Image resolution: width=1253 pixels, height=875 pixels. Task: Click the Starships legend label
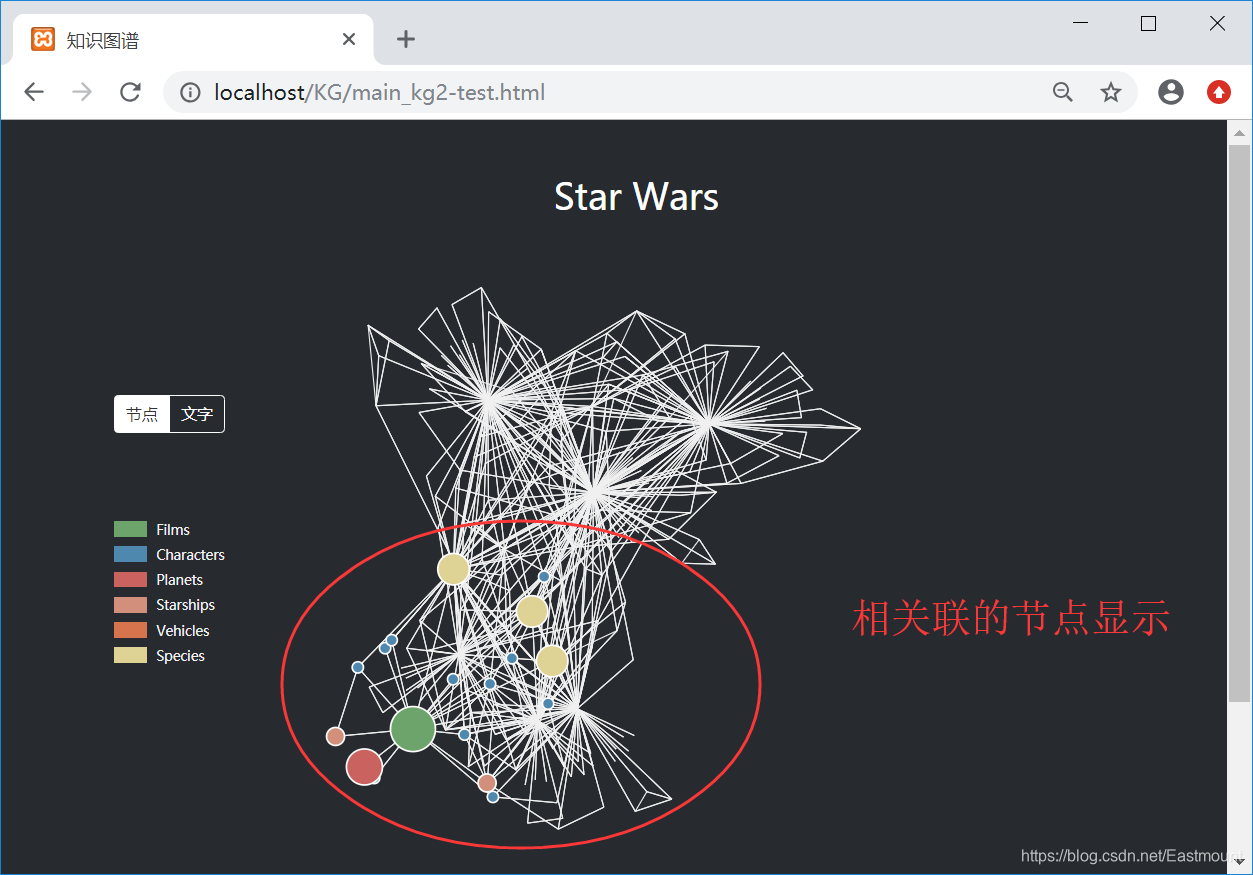185,605
